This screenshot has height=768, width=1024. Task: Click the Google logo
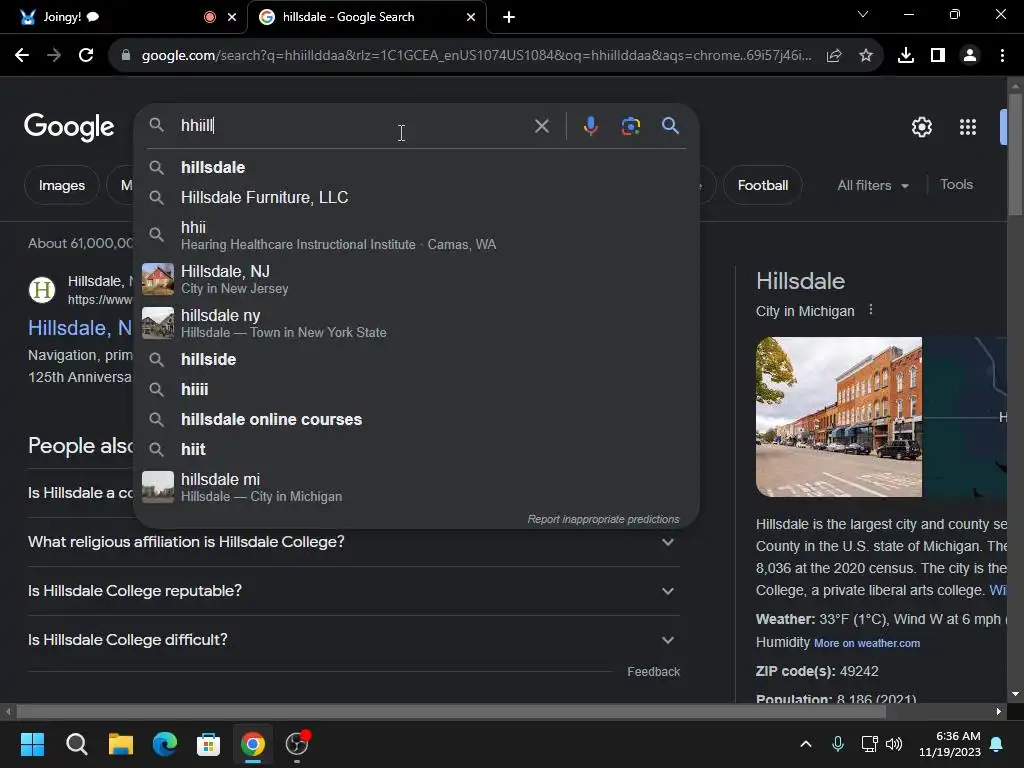click(x=69, y=127)
